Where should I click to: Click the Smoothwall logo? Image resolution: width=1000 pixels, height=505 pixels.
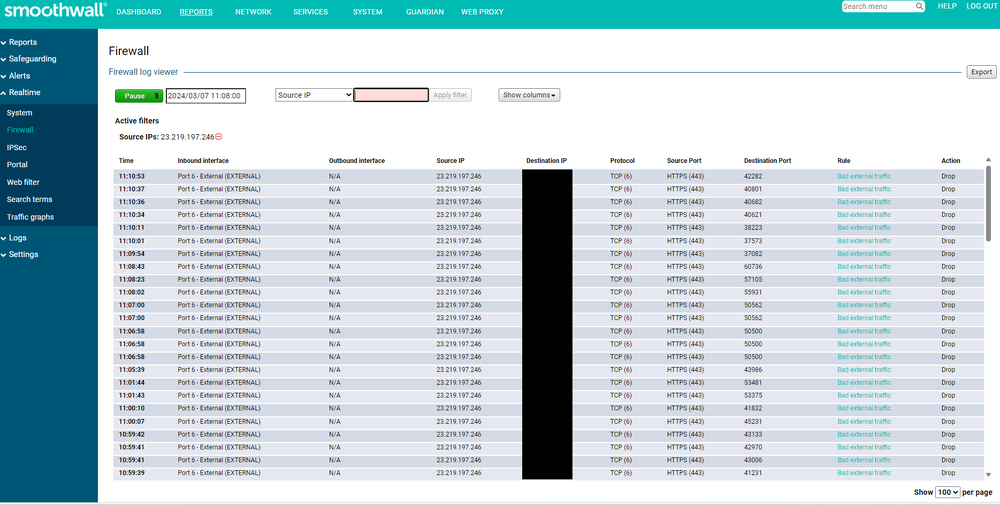(55, 10)
